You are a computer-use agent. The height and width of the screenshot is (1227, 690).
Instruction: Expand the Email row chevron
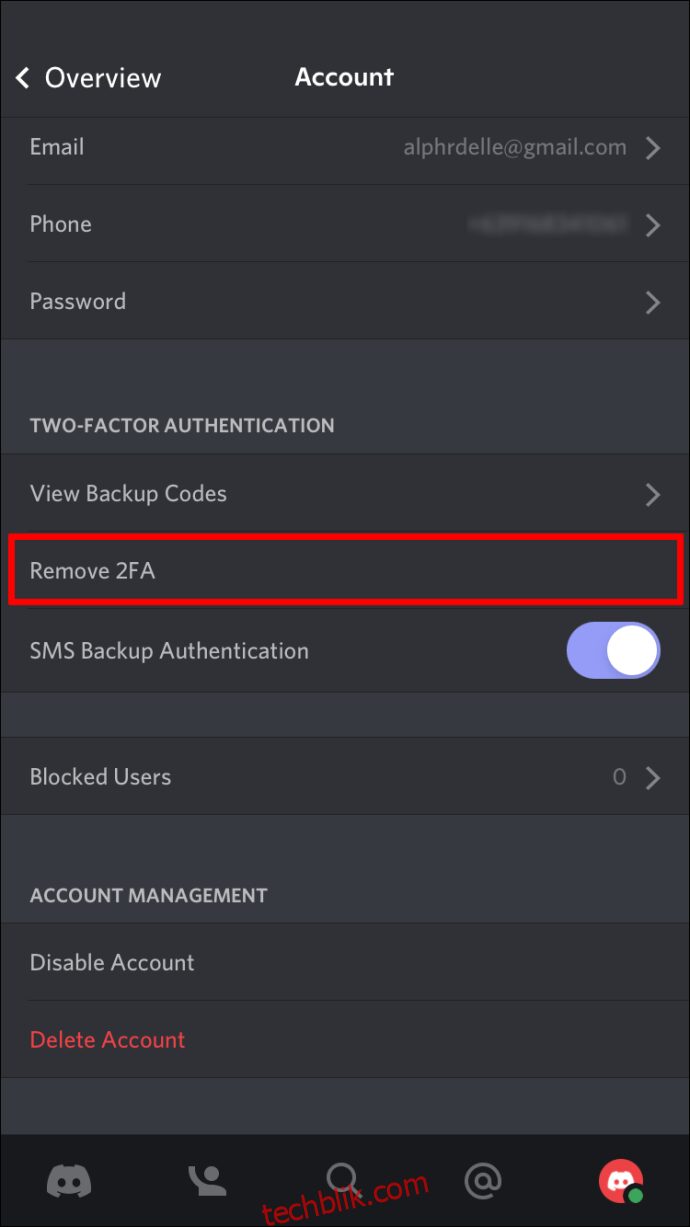(653, 148)
